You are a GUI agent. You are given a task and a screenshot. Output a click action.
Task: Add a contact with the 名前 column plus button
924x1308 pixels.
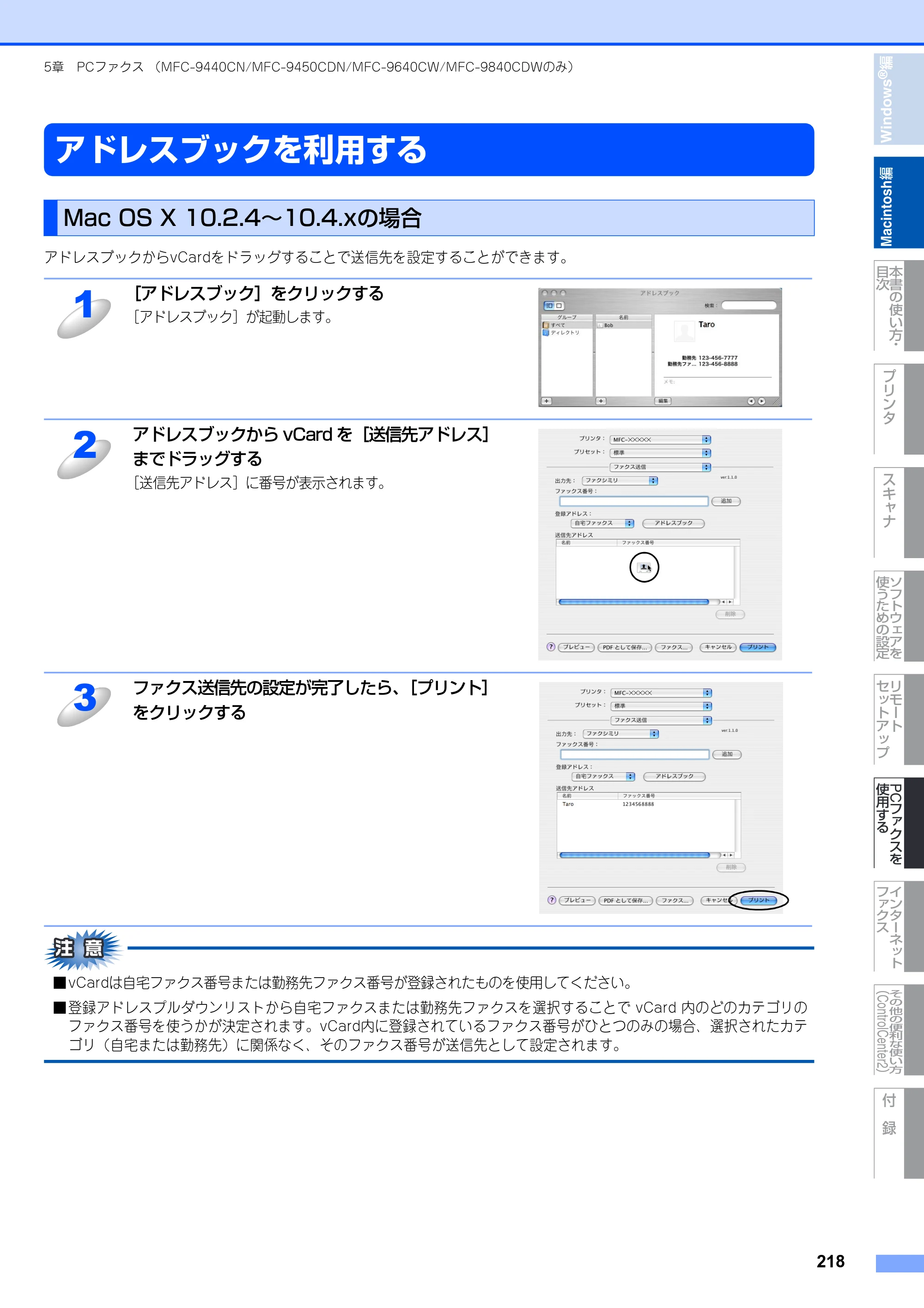601,401
